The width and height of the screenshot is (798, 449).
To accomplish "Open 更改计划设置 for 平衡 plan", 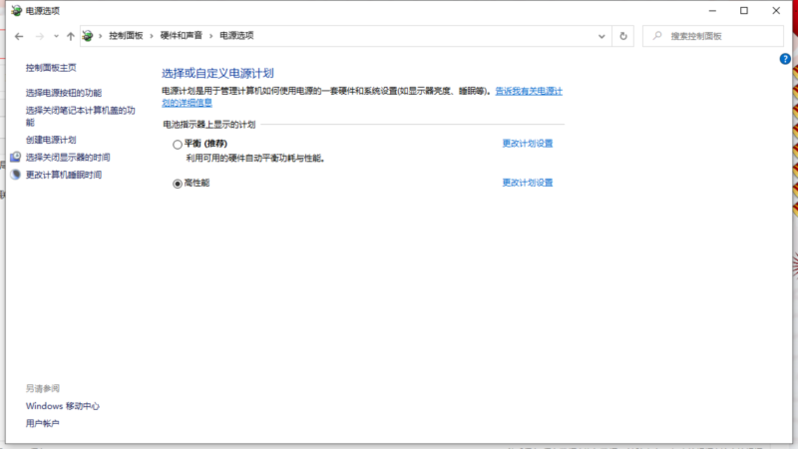I will tap(527, 143).
